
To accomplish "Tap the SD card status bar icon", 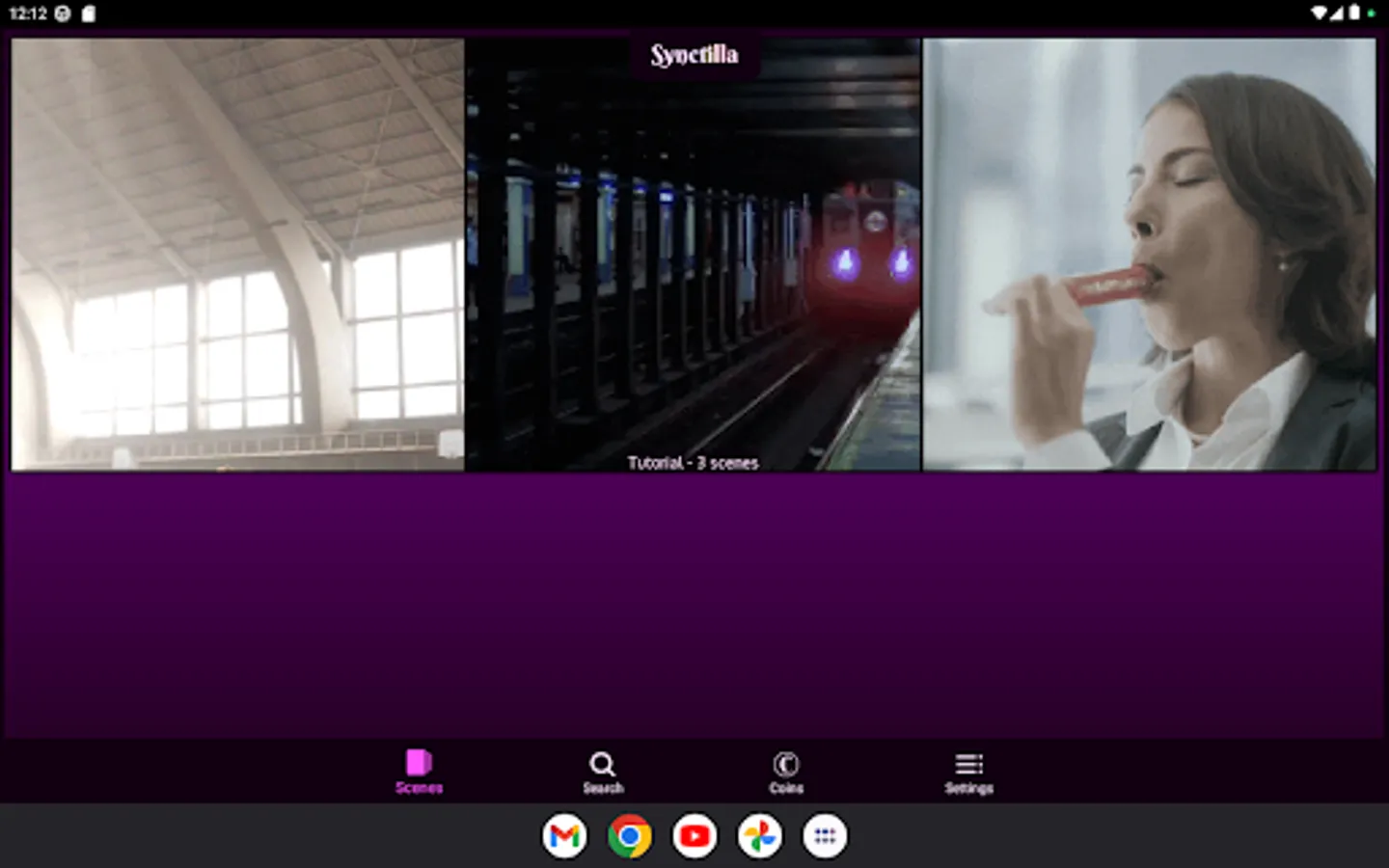I will click(x=89, y=14).
